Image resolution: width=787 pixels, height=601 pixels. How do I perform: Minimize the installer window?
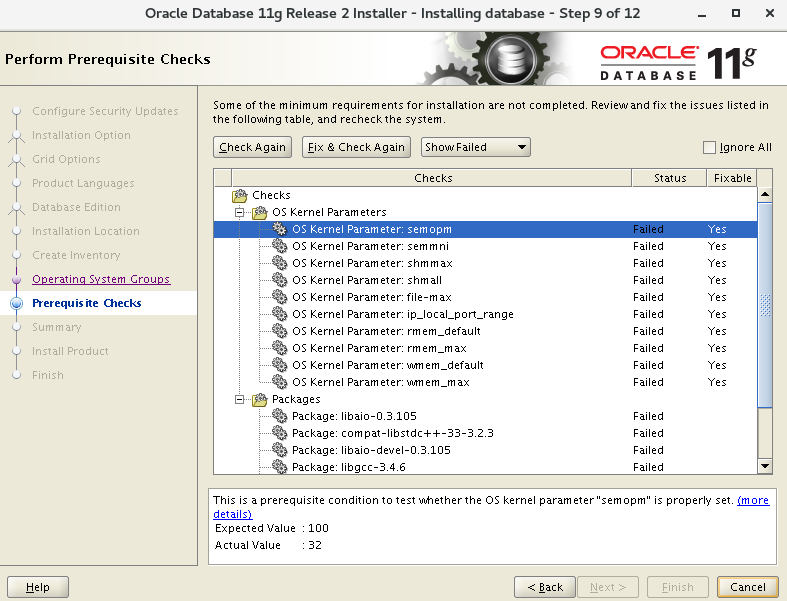click(x=702, y=14)
